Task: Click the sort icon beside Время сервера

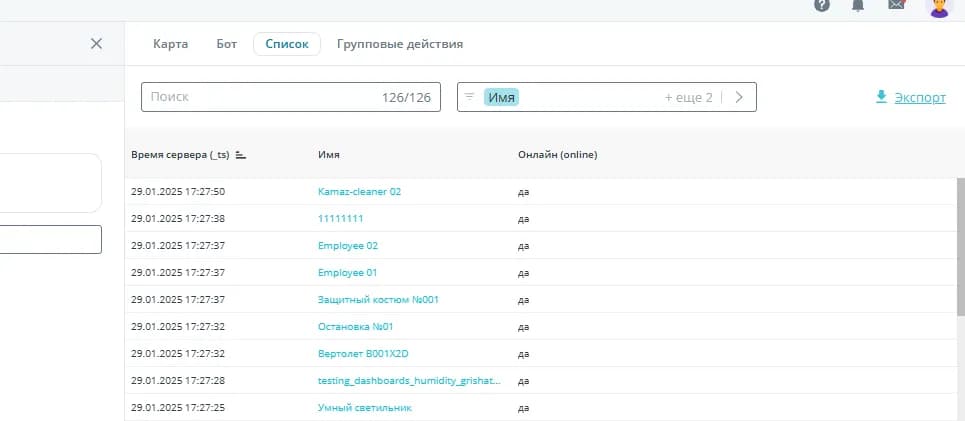Action: pos(241,155)
